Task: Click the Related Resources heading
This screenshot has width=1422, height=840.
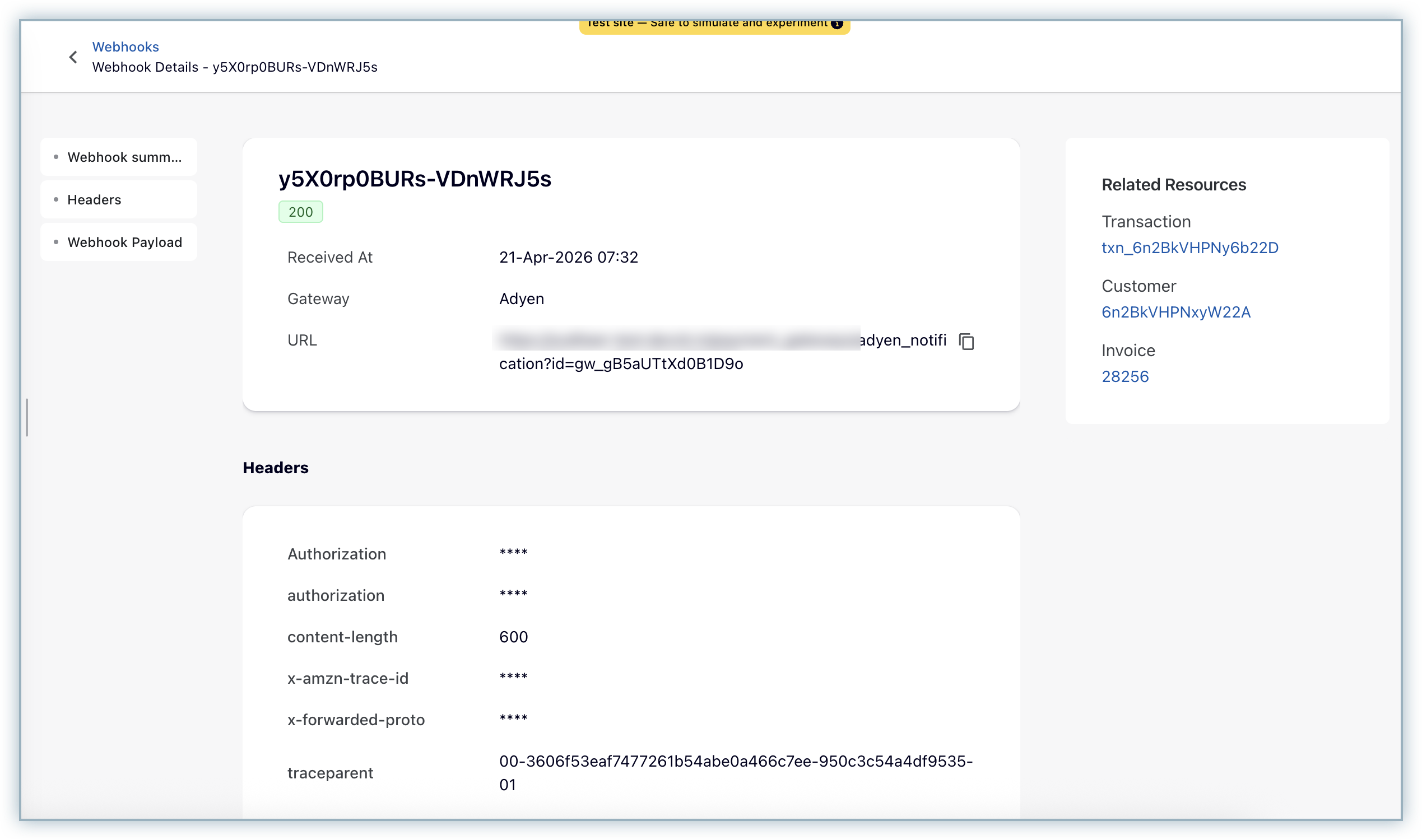Action: 1173,184
